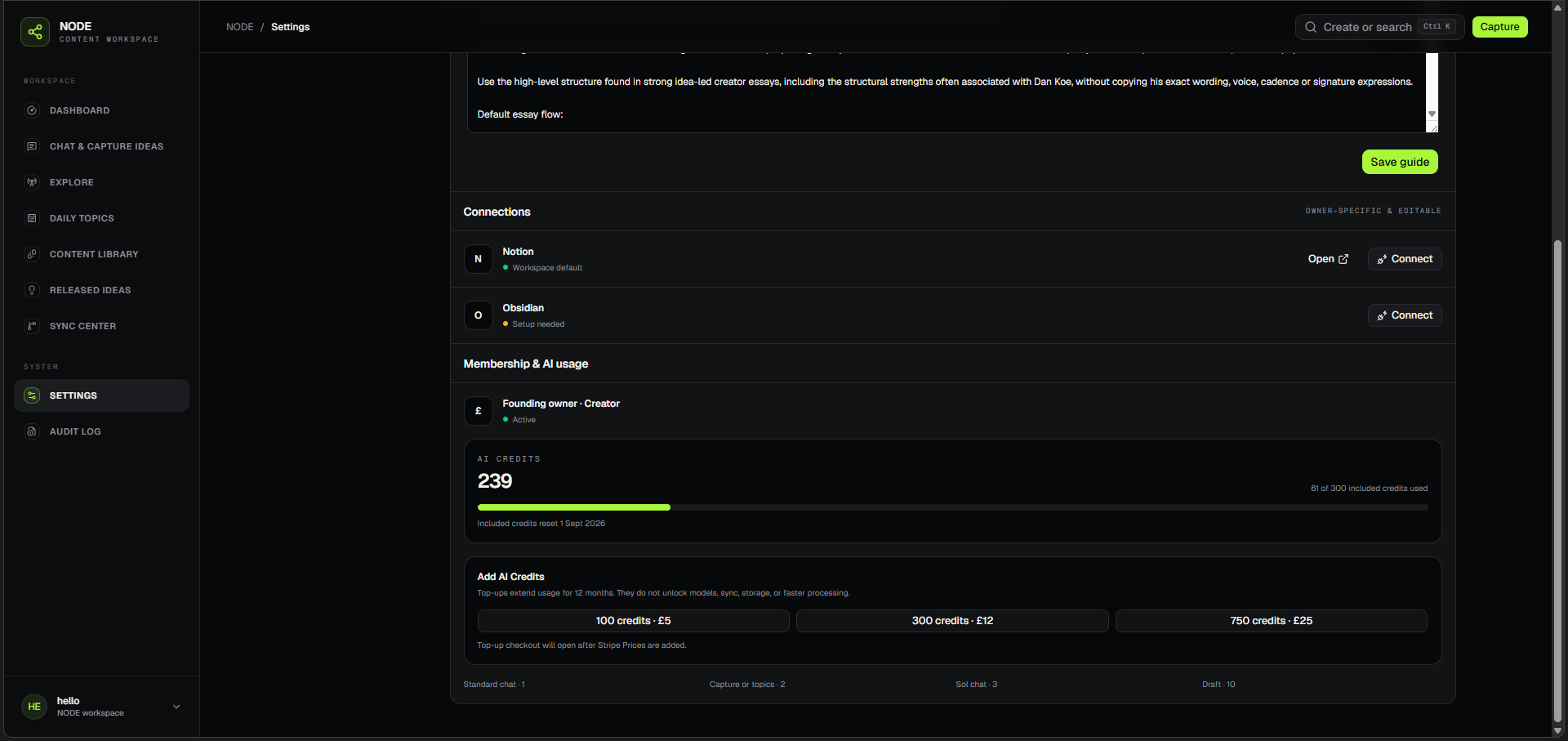Image resolution: width=1568 pixels, height=741 pixels.
Task: Click '61 of 300 included credits used'
Action: [1370, 489]
